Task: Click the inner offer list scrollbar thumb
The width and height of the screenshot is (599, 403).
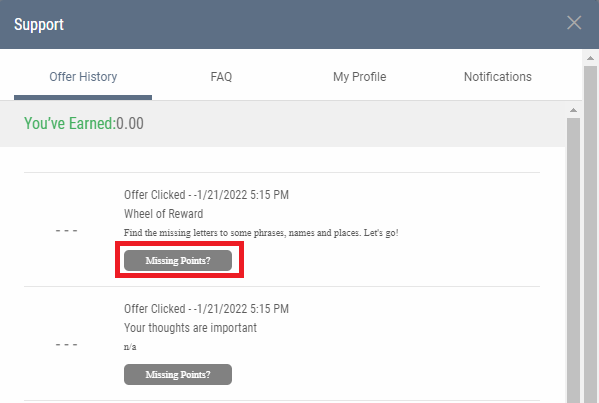Action: pyautogui.click(x=573, y=260)
